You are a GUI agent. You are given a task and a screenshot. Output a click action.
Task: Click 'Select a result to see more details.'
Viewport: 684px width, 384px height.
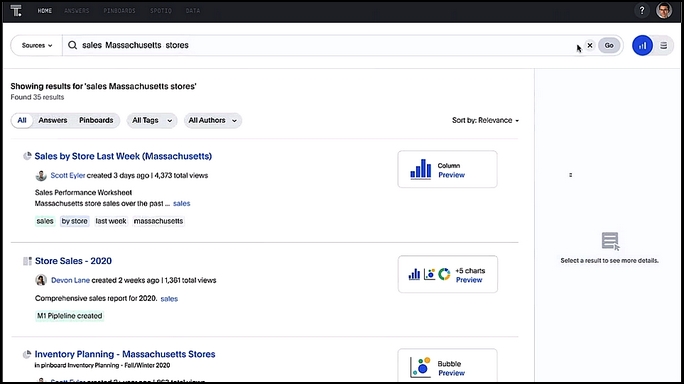pos(609,261)
